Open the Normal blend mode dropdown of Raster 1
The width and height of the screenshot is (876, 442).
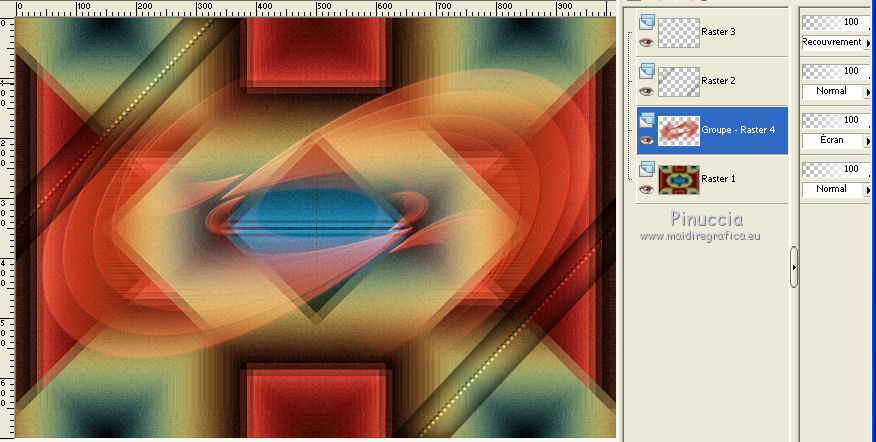pyautogui.click(x=836, y=189)
